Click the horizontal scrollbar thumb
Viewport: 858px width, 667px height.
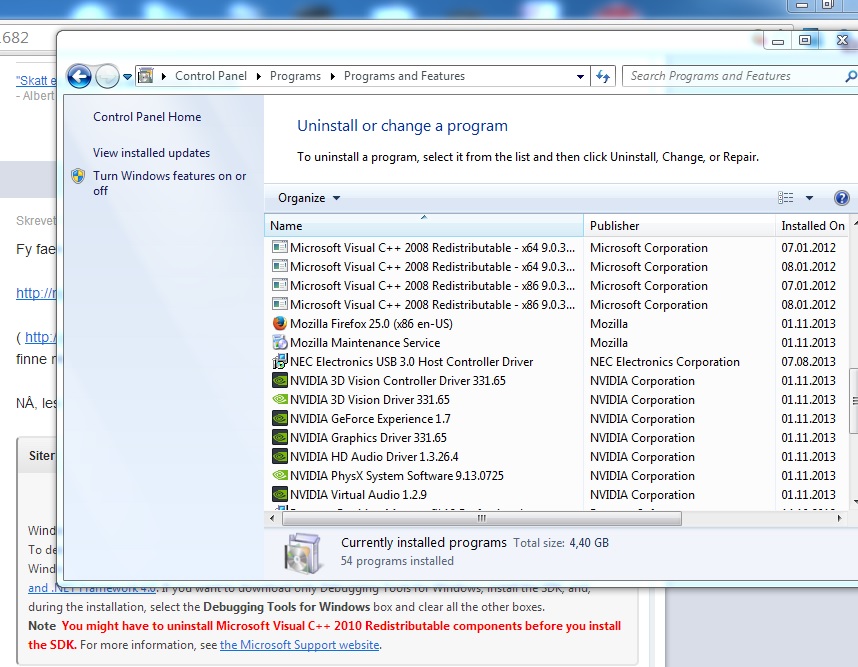tap(480, 518)
